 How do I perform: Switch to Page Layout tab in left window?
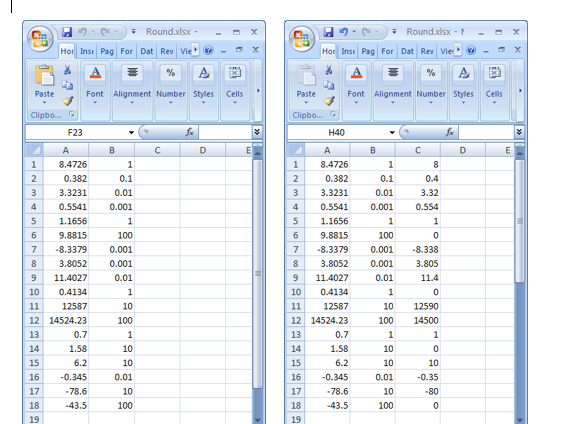click(107, 51)
